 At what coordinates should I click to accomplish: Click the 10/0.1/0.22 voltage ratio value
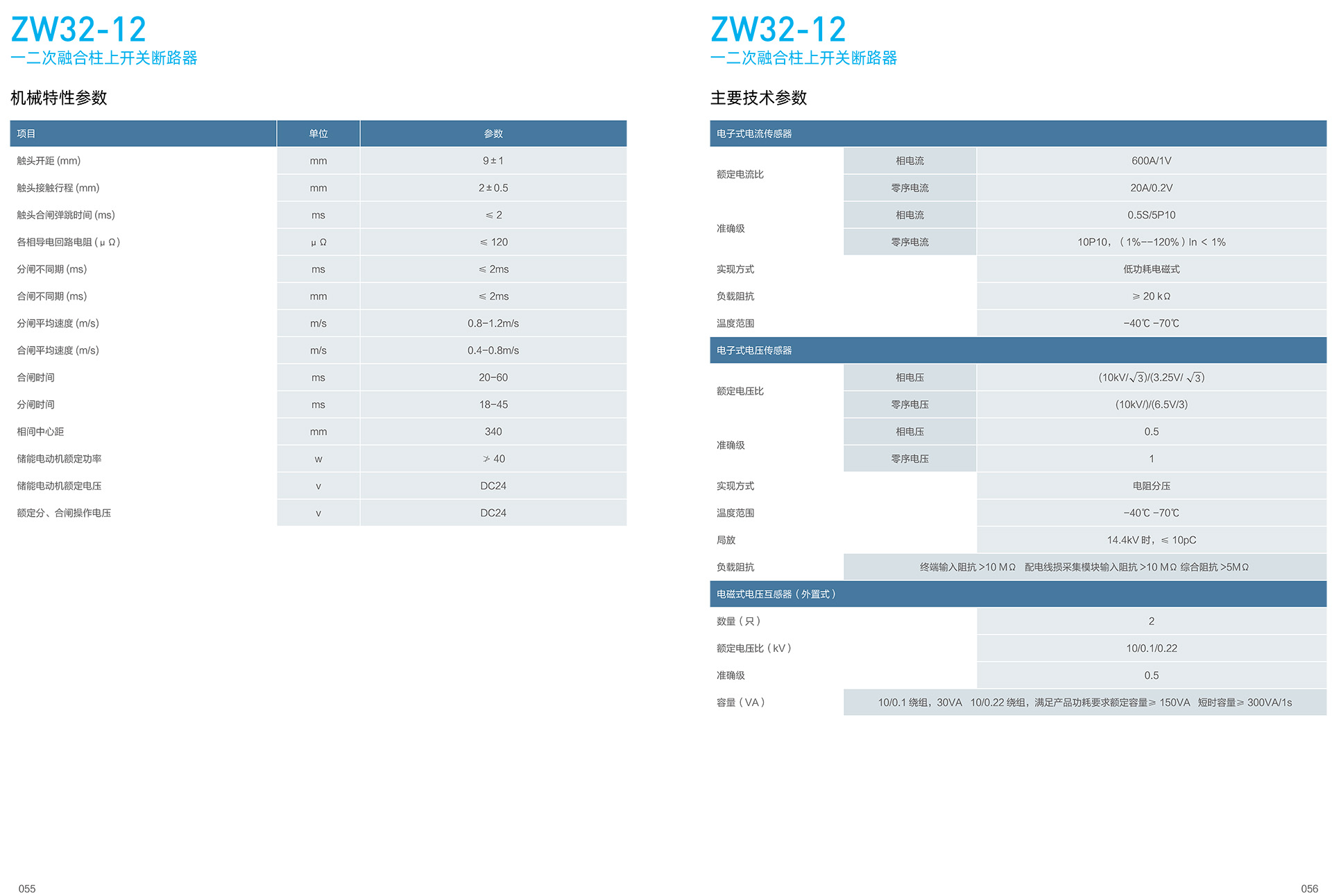pyautogui.click(x=1151, y=648)
